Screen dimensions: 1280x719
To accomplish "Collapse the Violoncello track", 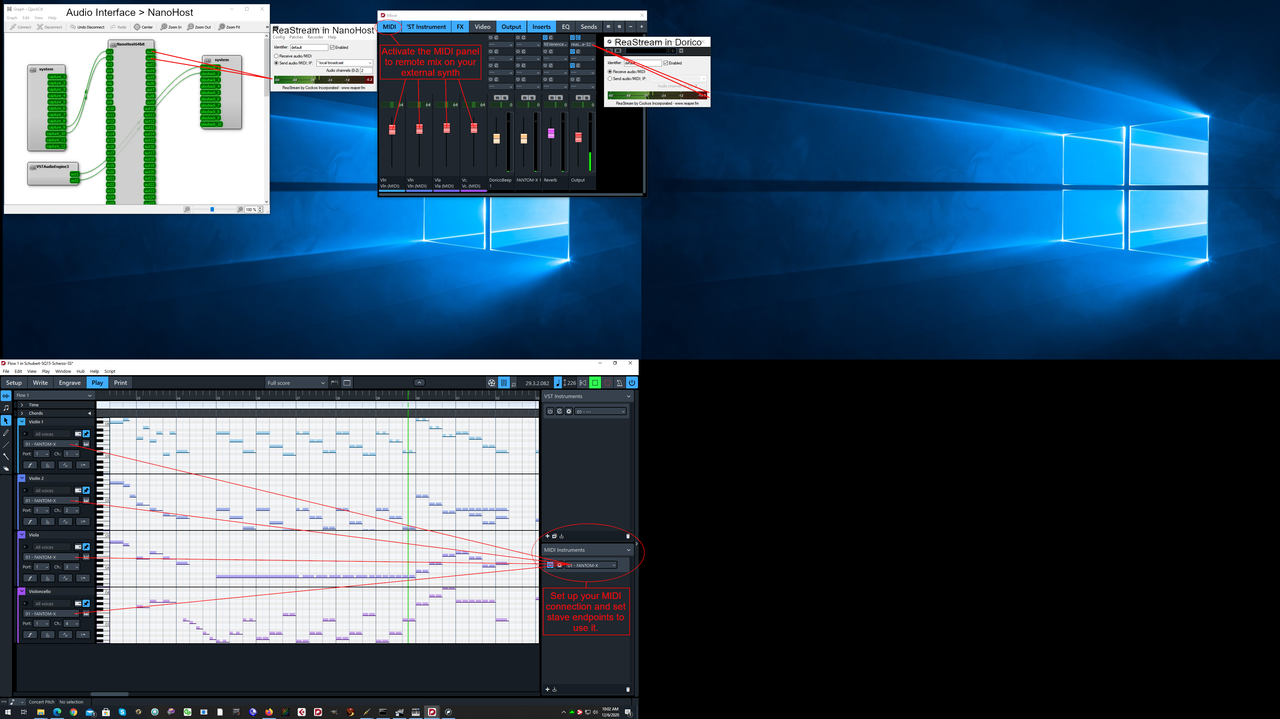I will (22, 592).
